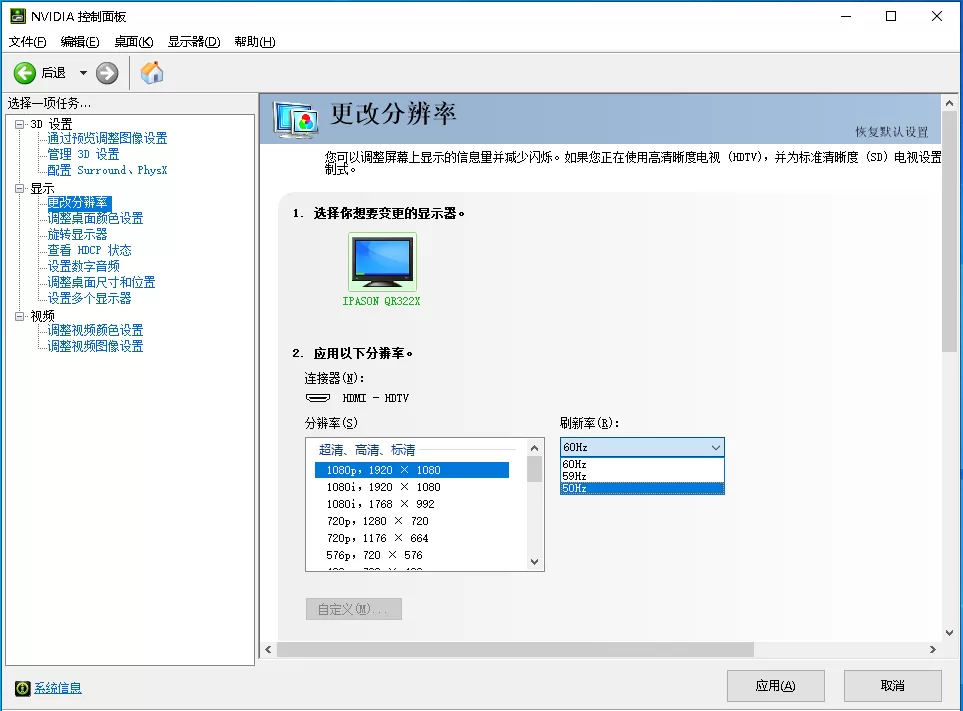Collapse the 显示 tree branch
The height and width of the screenshot is (711, 963).
point(20,187)
